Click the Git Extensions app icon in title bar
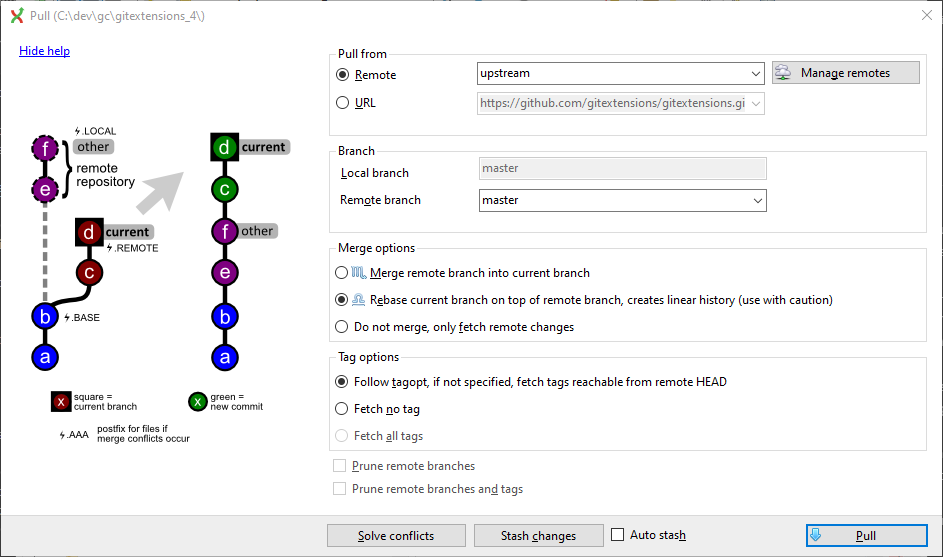This screenshot has width=943, height=557. pyautogui.click(x=17, y=16)
